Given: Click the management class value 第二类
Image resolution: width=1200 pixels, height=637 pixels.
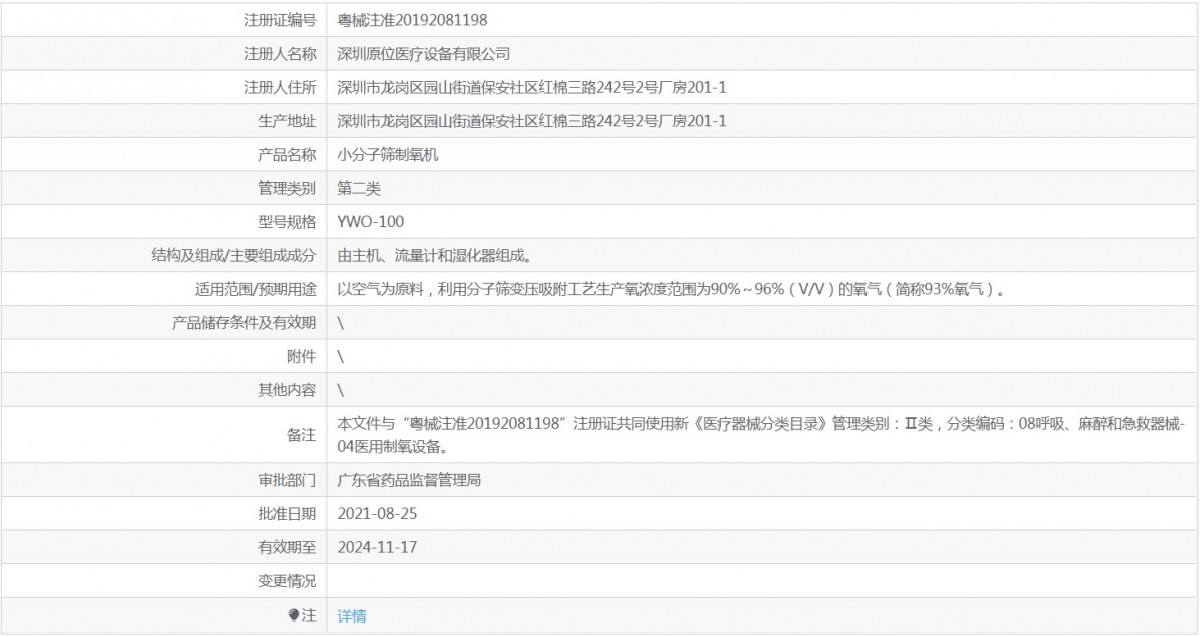Looking at the screenshot, I should tap(359, 188).
